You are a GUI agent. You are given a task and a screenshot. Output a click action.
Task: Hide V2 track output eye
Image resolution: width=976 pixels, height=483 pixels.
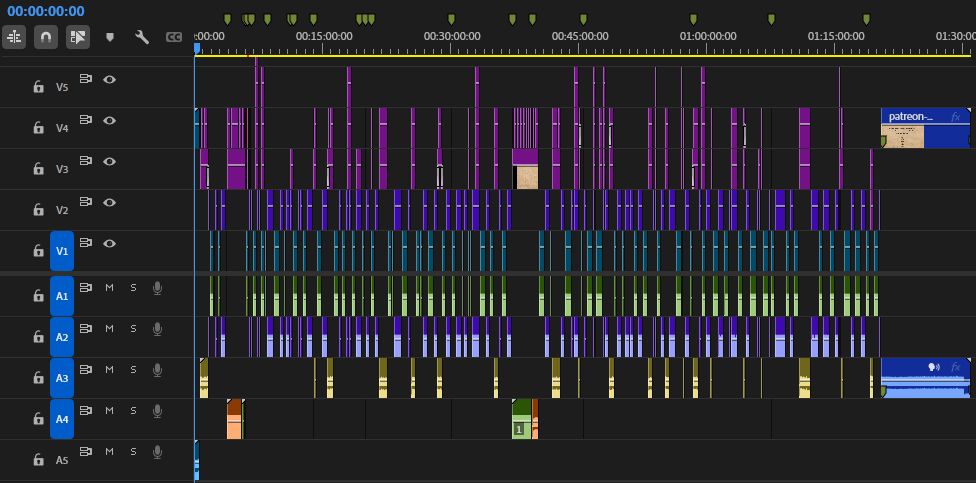tap(110, 202)
